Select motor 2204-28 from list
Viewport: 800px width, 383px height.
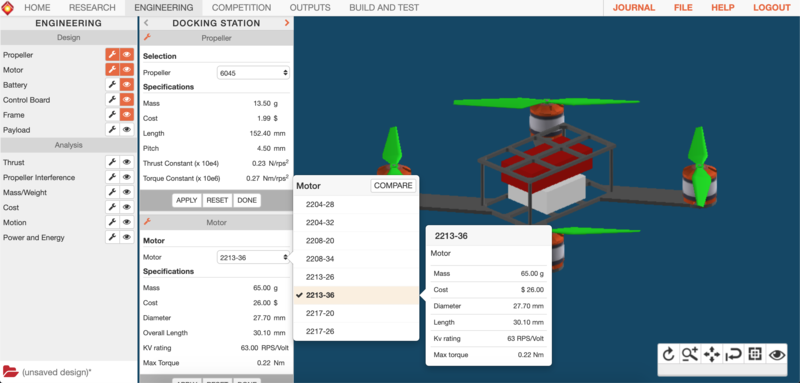coord(356,205)
